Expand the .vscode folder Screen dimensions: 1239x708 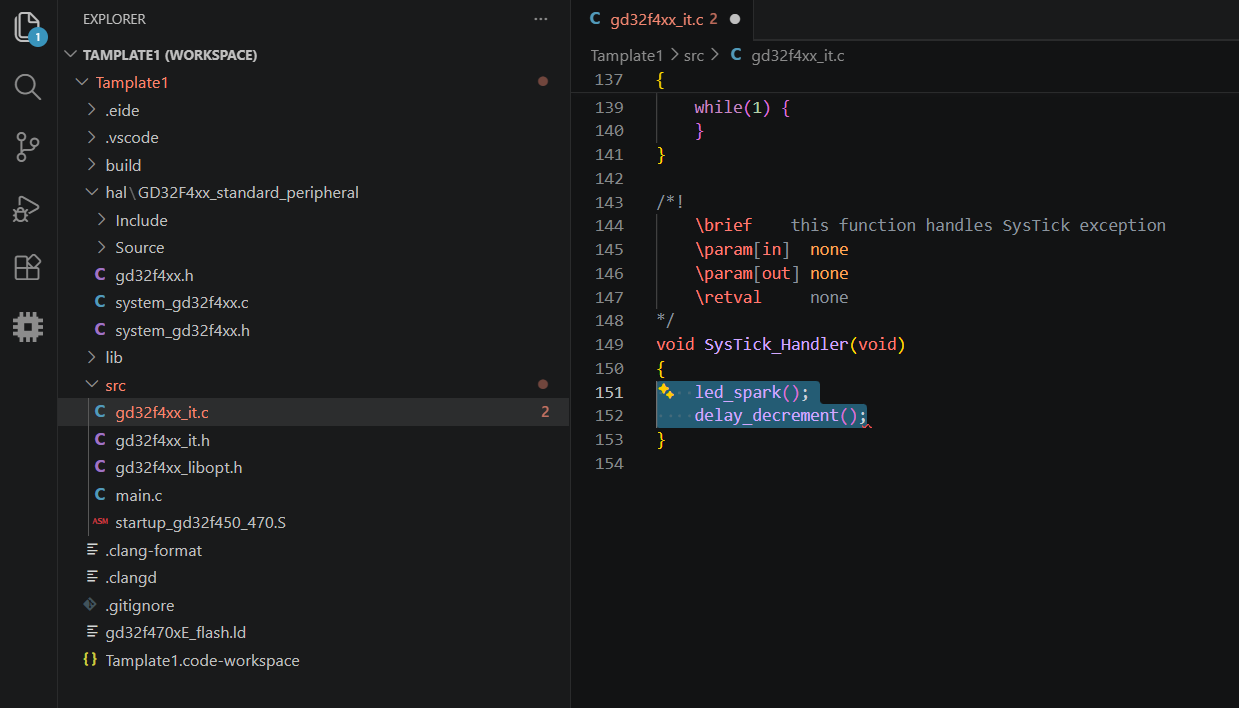coord(92,137)
